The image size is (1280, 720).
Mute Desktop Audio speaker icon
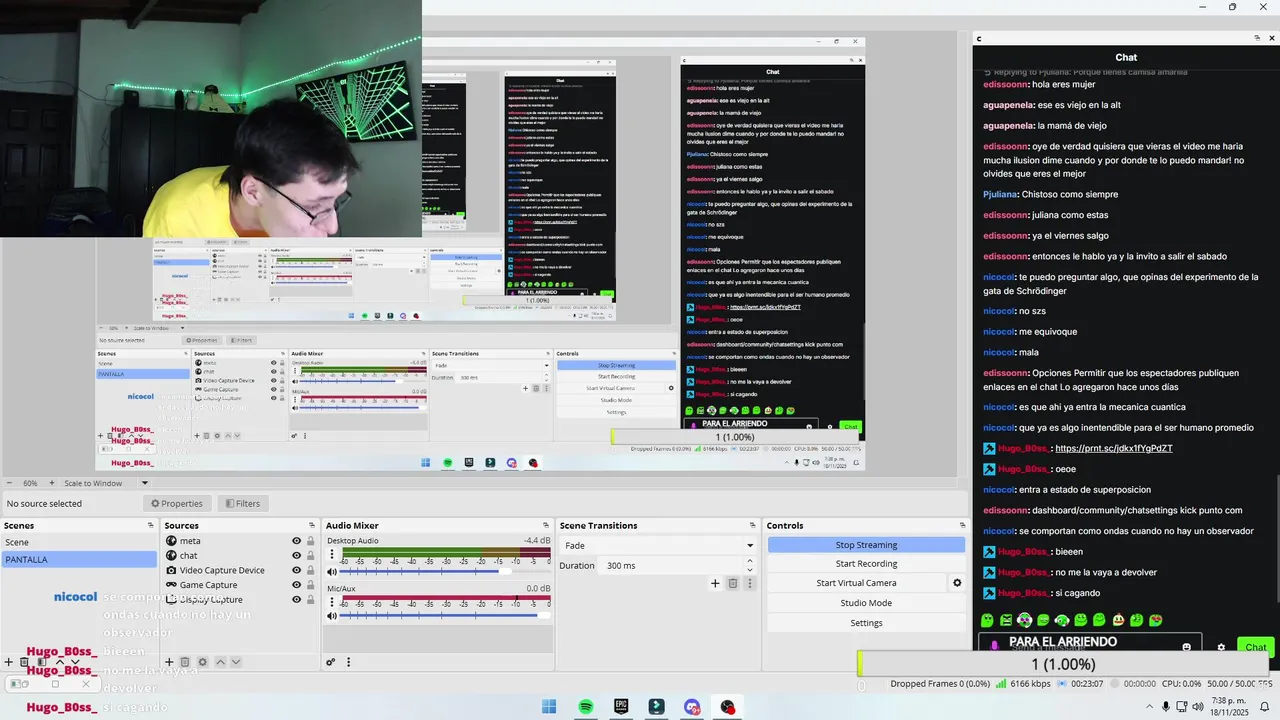coord(332,572)
